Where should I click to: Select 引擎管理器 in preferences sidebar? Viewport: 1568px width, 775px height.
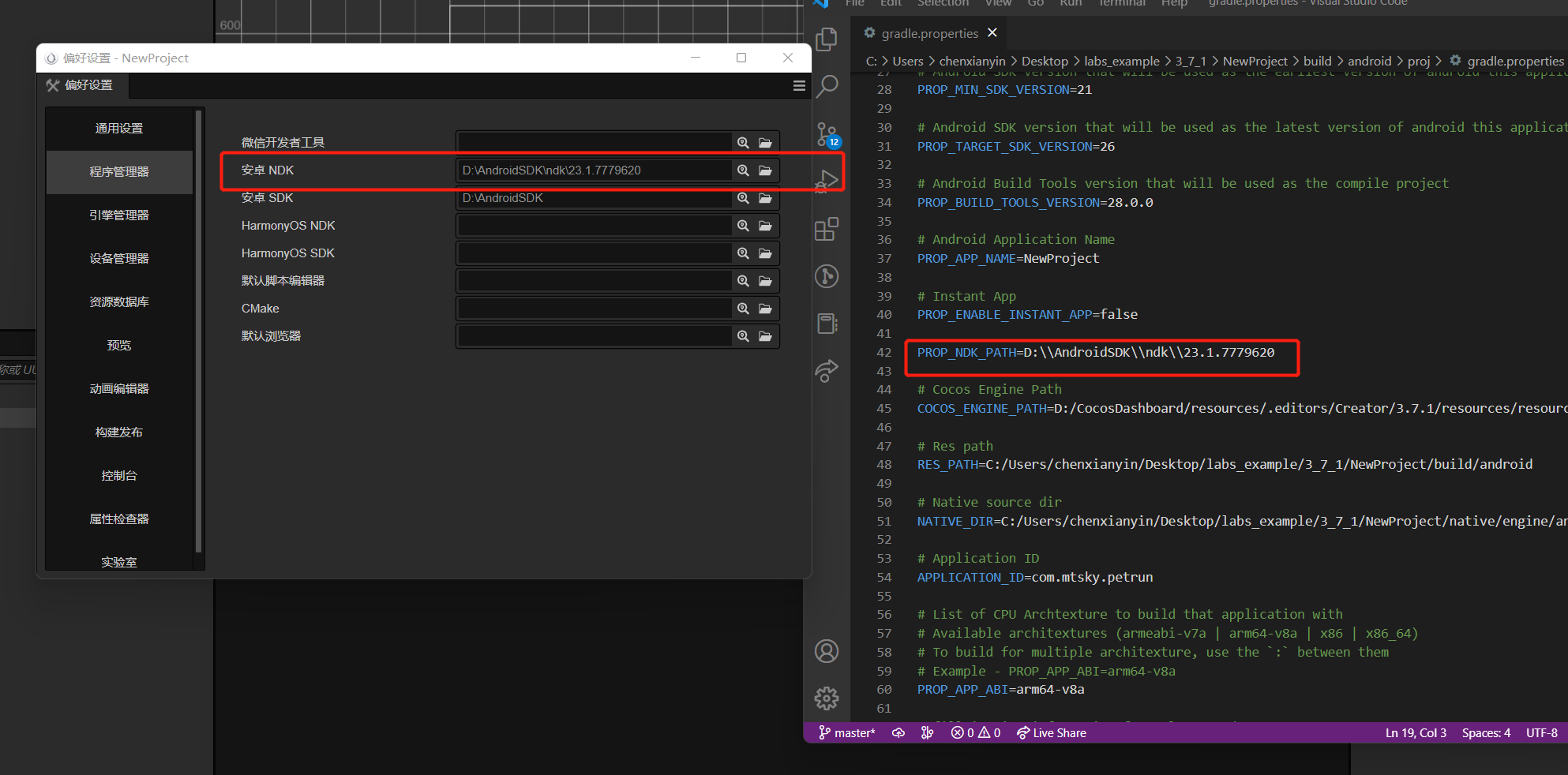point(119,215)
